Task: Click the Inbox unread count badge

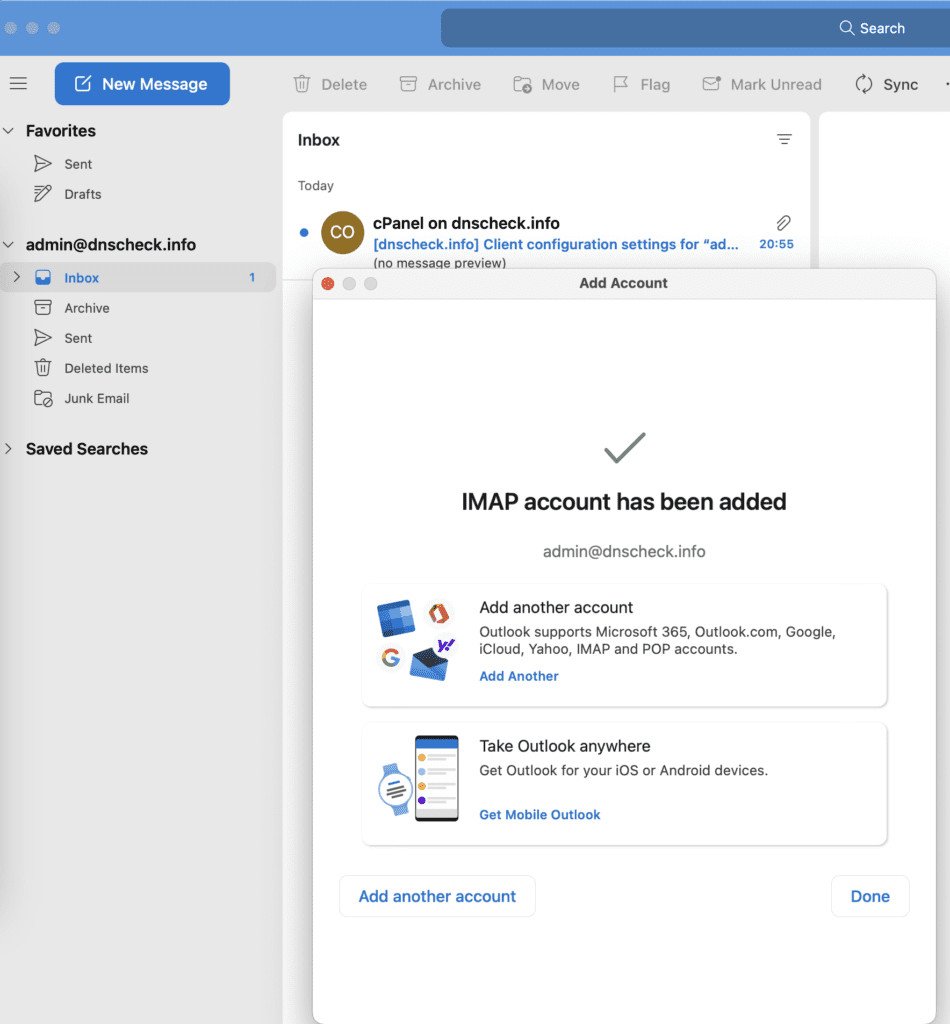Action: 252,278
